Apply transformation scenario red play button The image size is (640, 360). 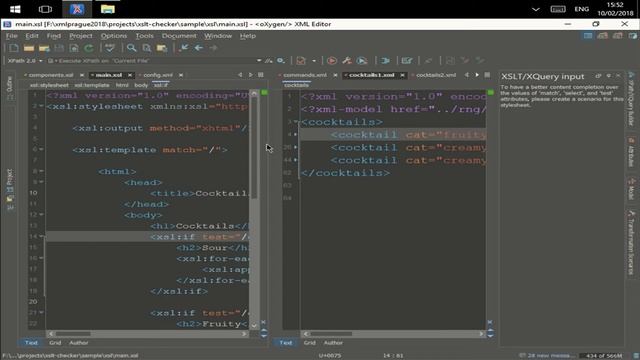332,61
